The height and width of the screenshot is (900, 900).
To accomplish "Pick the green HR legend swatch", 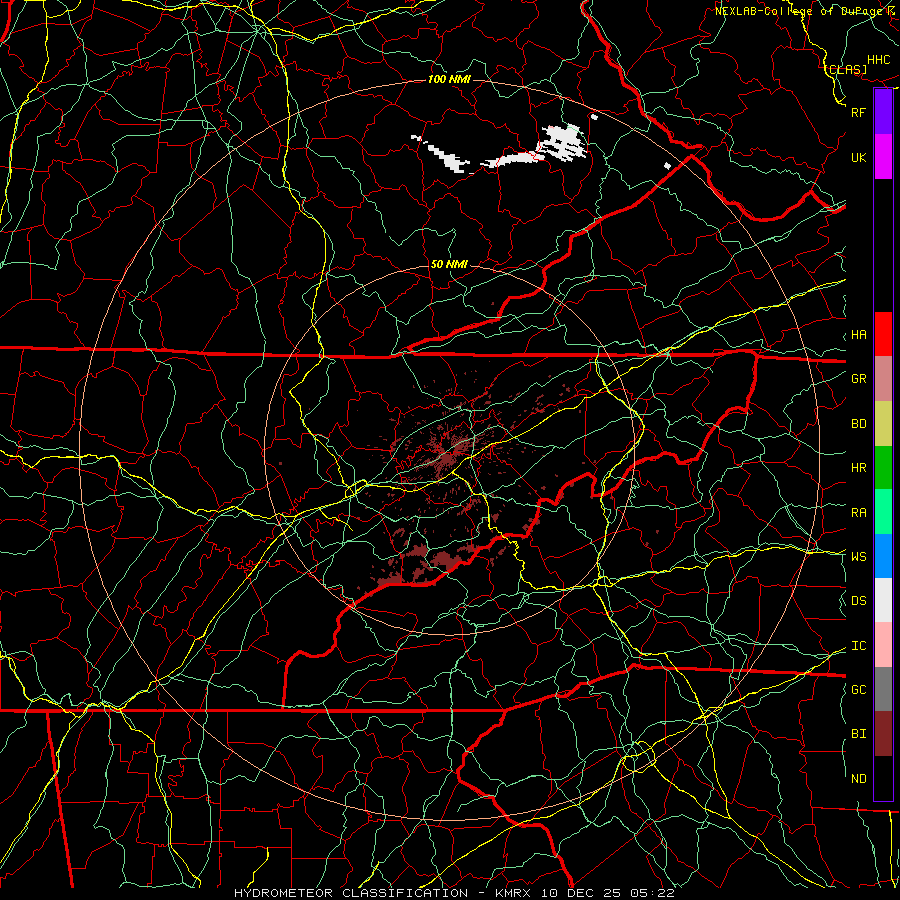I will click(883, 467).
